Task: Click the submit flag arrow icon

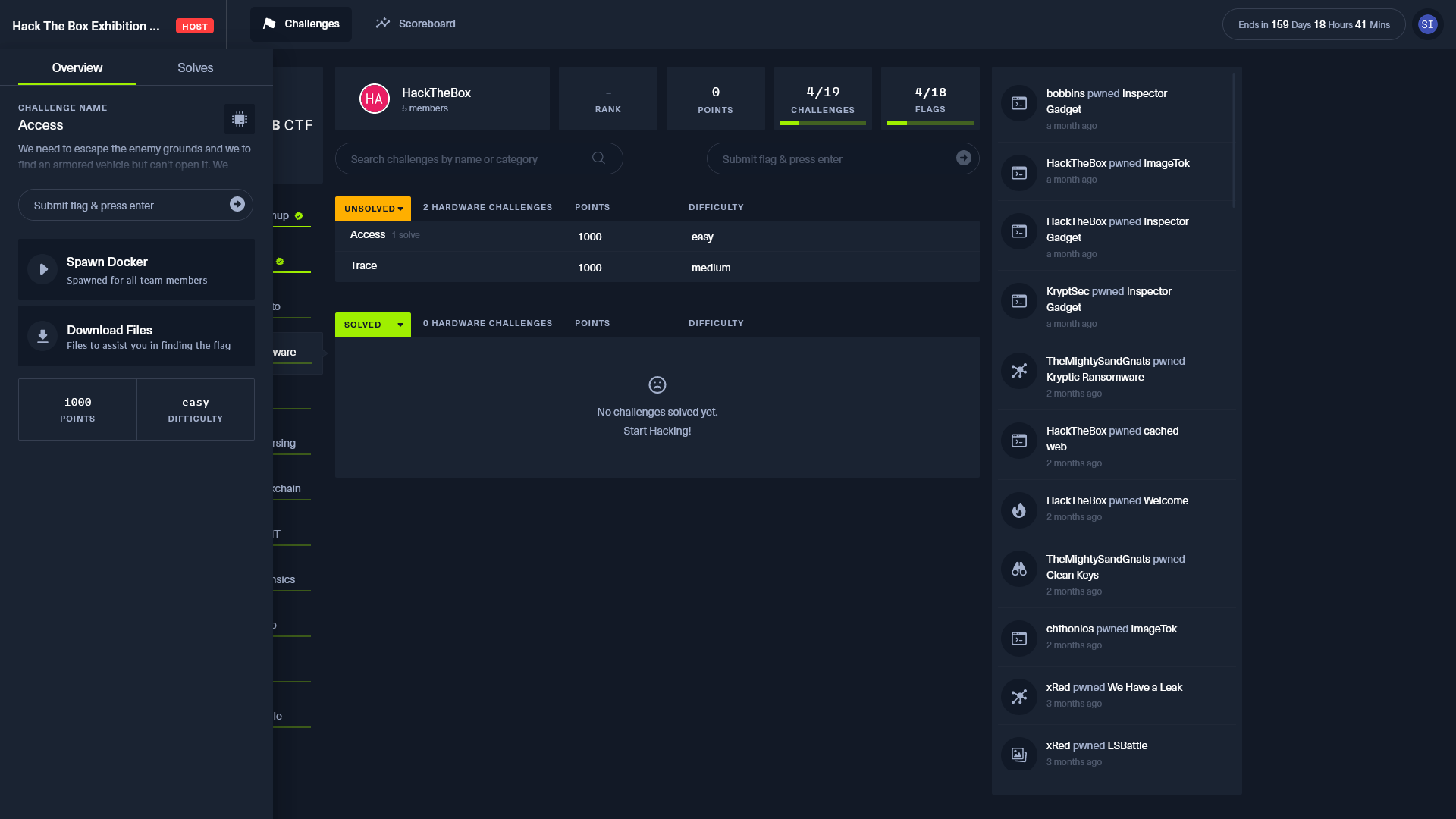Action: pos(237,204)
